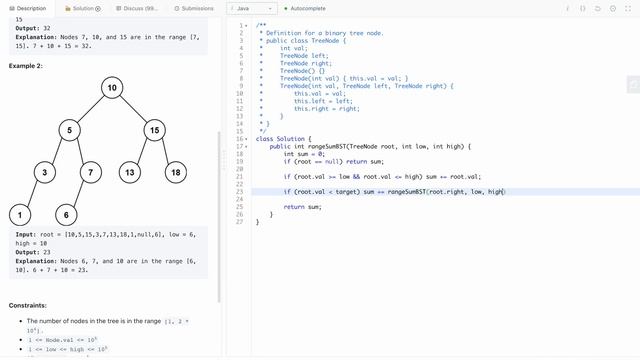Click the 'Output: 32' text
Screen dimensions: 640x360
point(33,28)
